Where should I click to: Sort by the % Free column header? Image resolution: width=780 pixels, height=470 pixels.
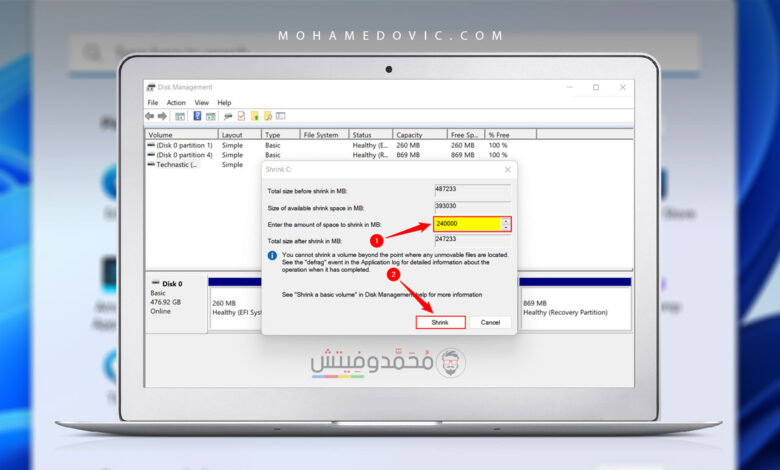tap(510, 135)
